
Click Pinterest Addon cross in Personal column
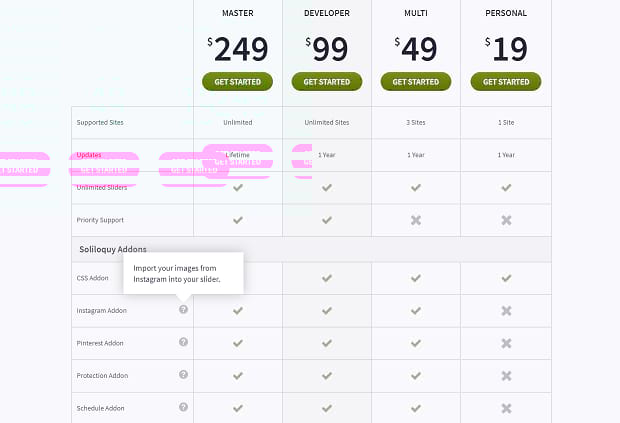(x=506, y=343)
